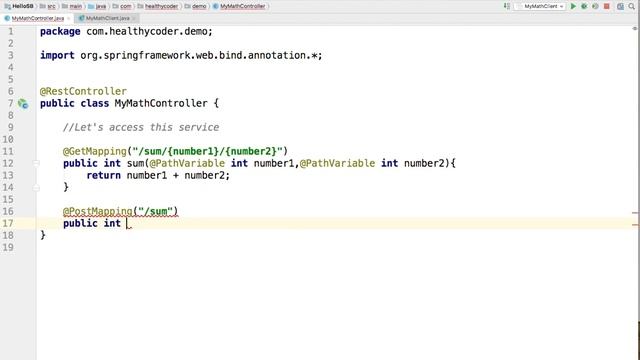
Task: Click the return statement on line 13
Action: 158,176
